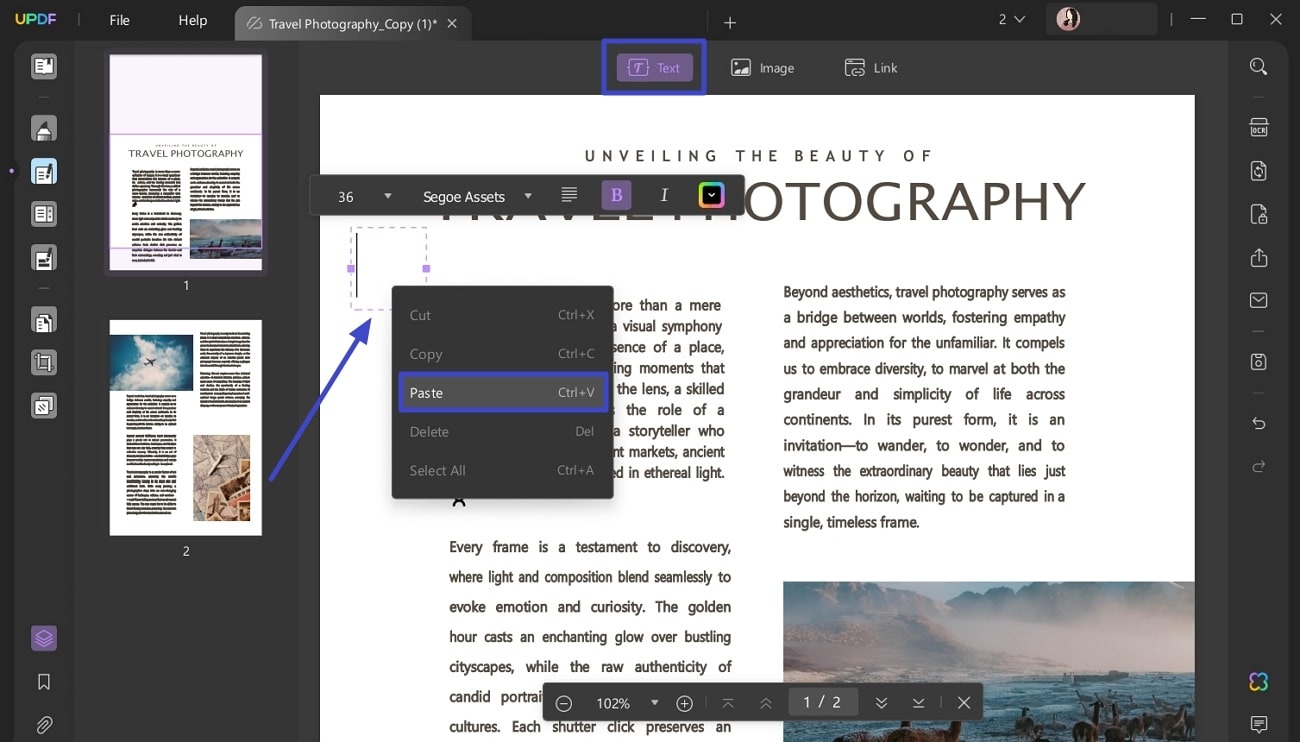This screenshot has height=742, width=1300.
Task: Open the bookmarks panel
Action: pyautogui.click(x=42, y=681)
